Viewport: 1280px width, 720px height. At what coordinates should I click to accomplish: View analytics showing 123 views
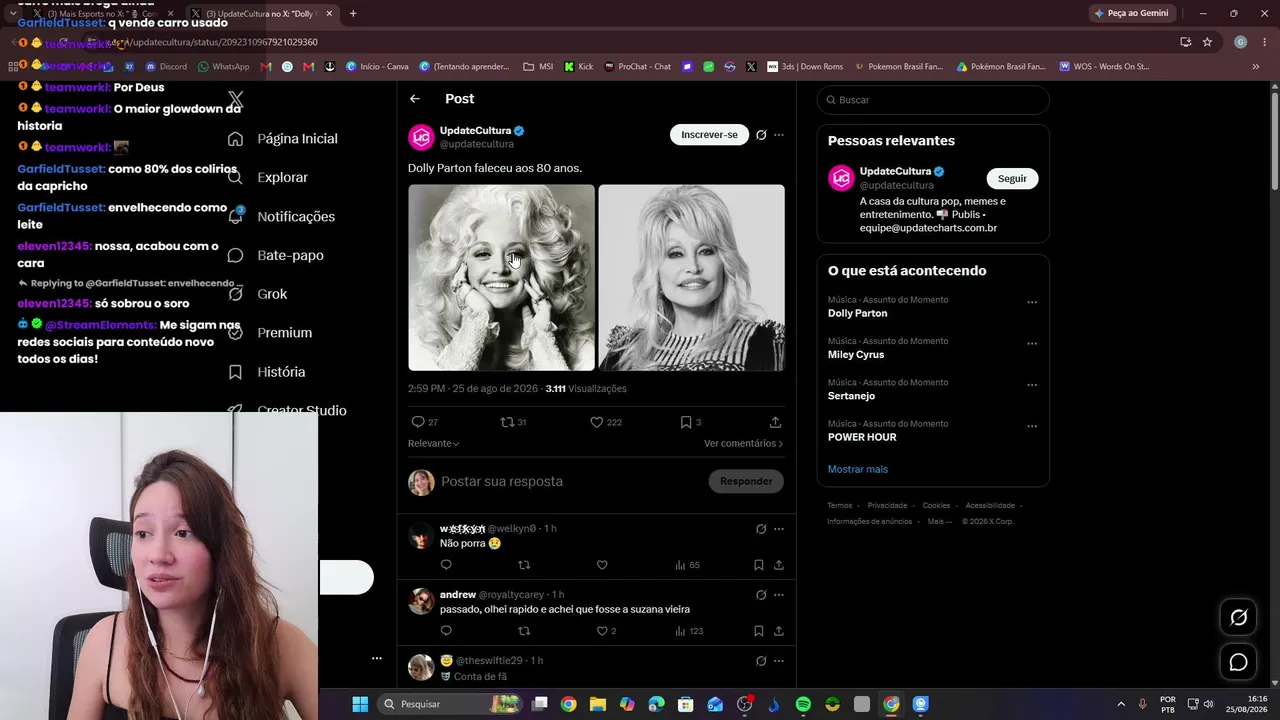click(690, 631)
